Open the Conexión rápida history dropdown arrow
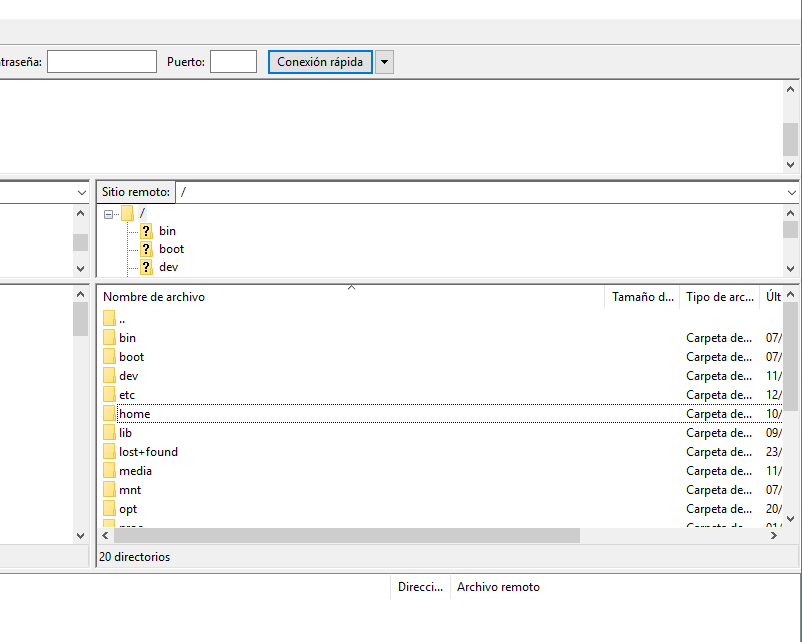Screen dimensions: 802x642 384,62
